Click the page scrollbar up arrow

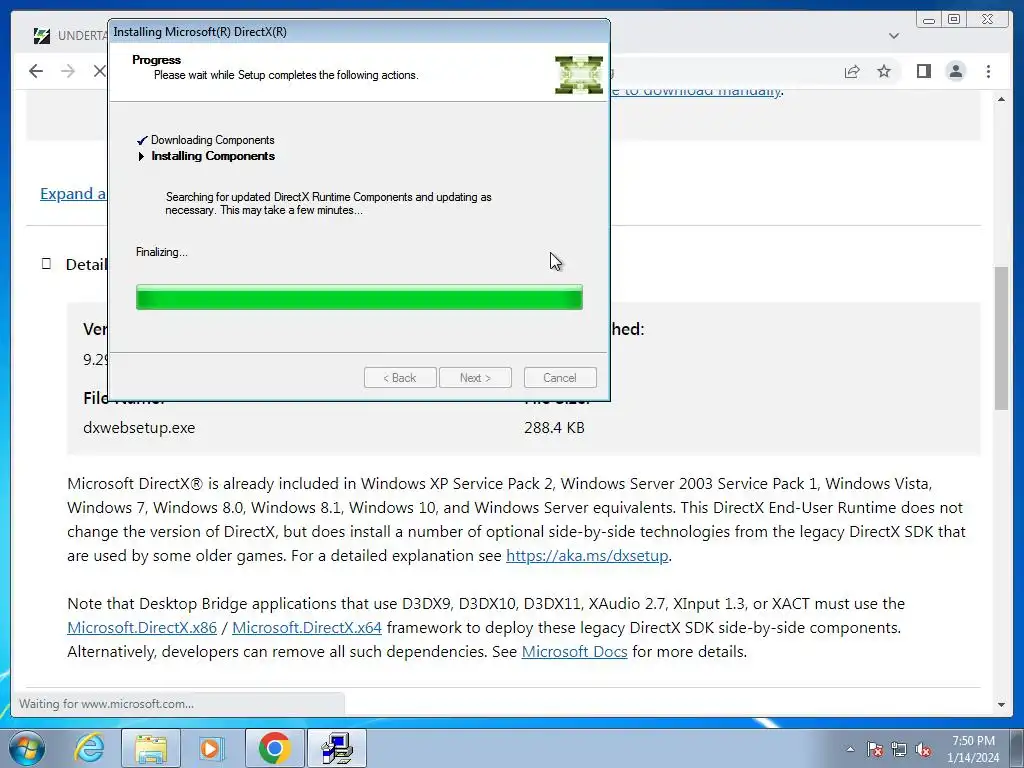coord(1001,99)
